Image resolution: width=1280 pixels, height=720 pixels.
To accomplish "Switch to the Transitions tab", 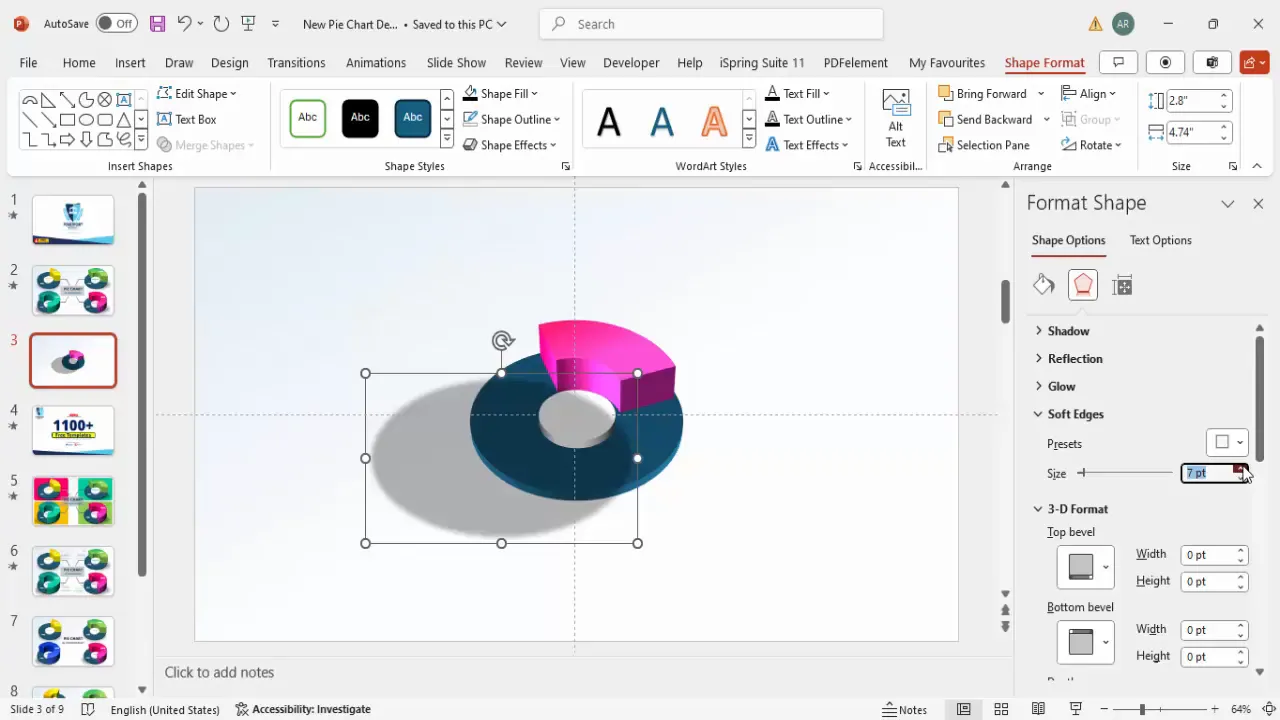I will tap(296, 62).
